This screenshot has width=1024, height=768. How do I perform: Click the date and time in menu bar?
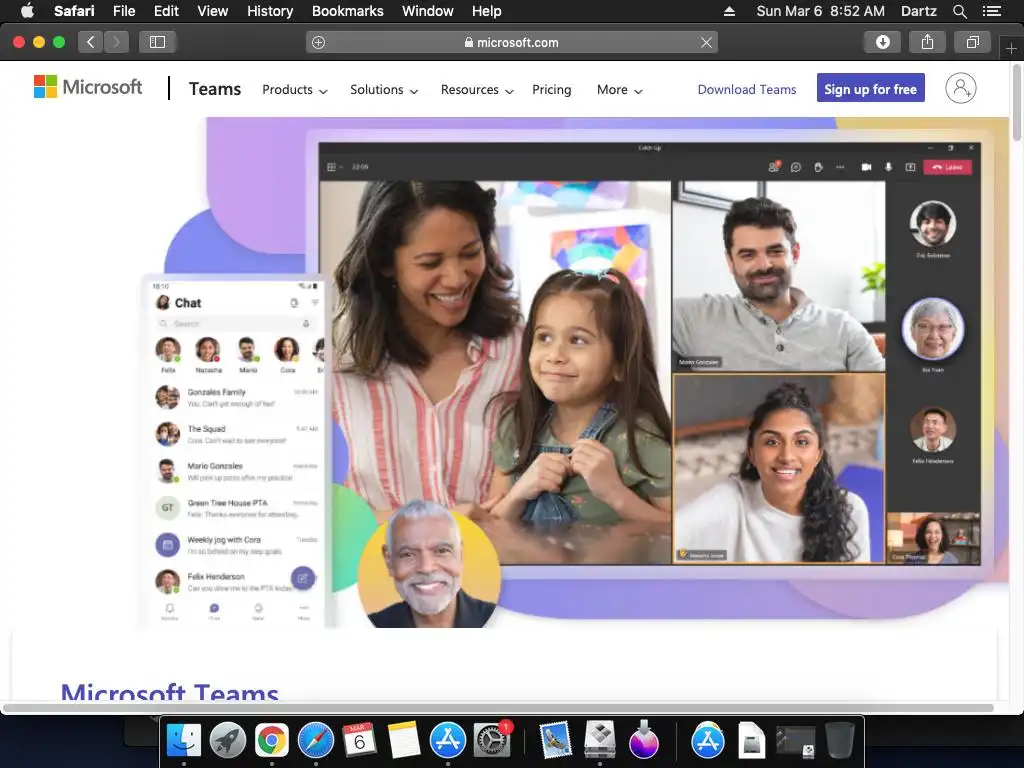tap(820, 11)
